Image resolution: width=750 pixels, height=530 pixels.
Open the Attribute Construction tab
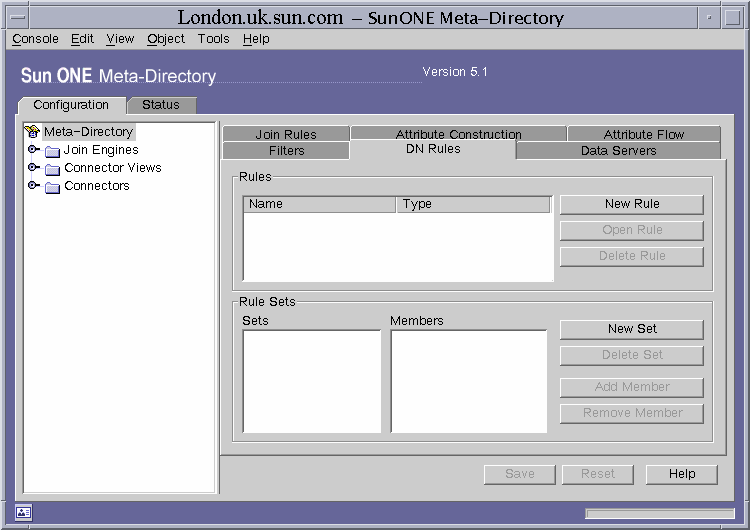(458, 134)
